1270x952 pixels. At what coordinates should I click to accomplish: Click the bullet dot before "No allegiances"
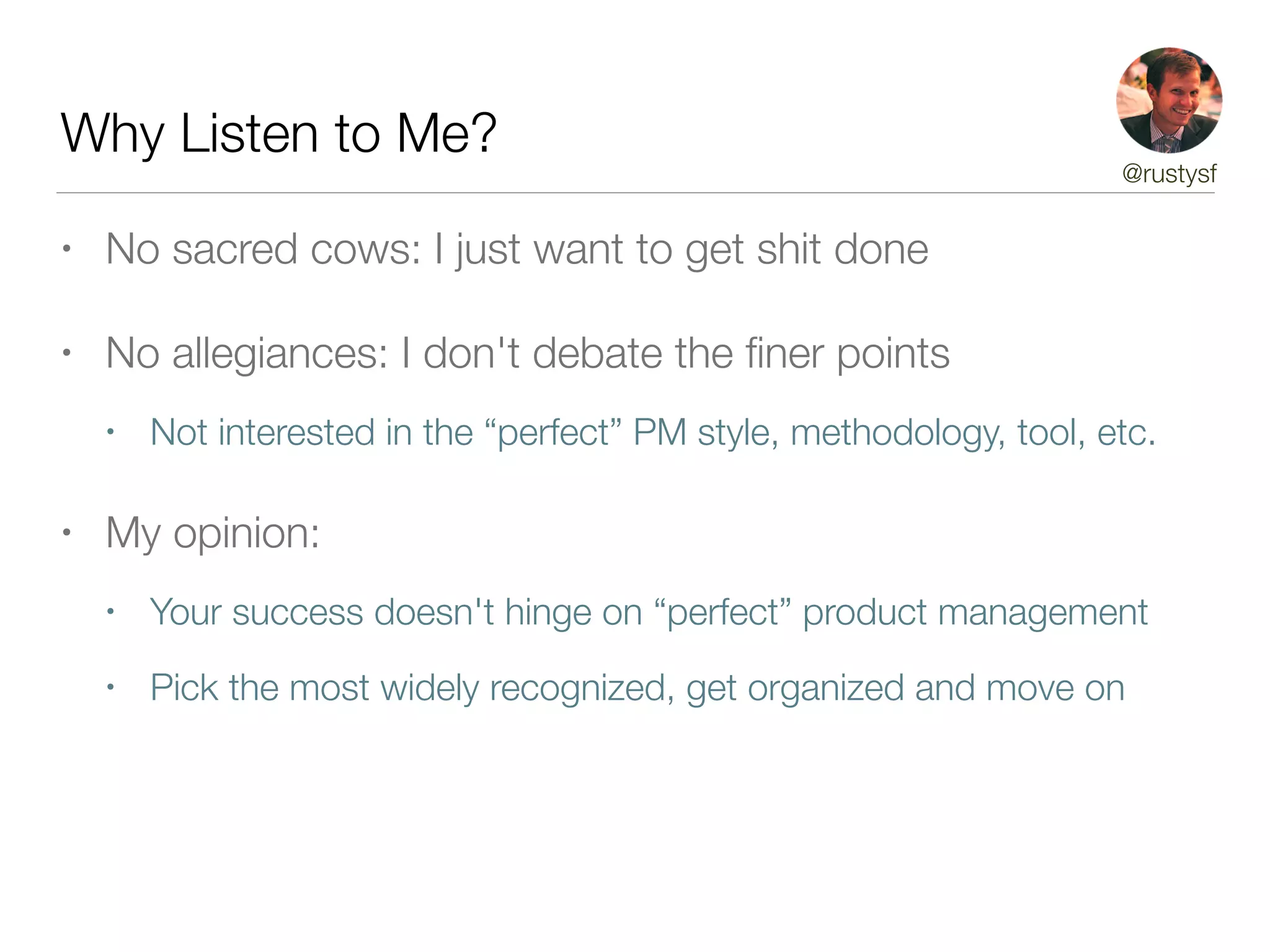(x=67, y=354)
